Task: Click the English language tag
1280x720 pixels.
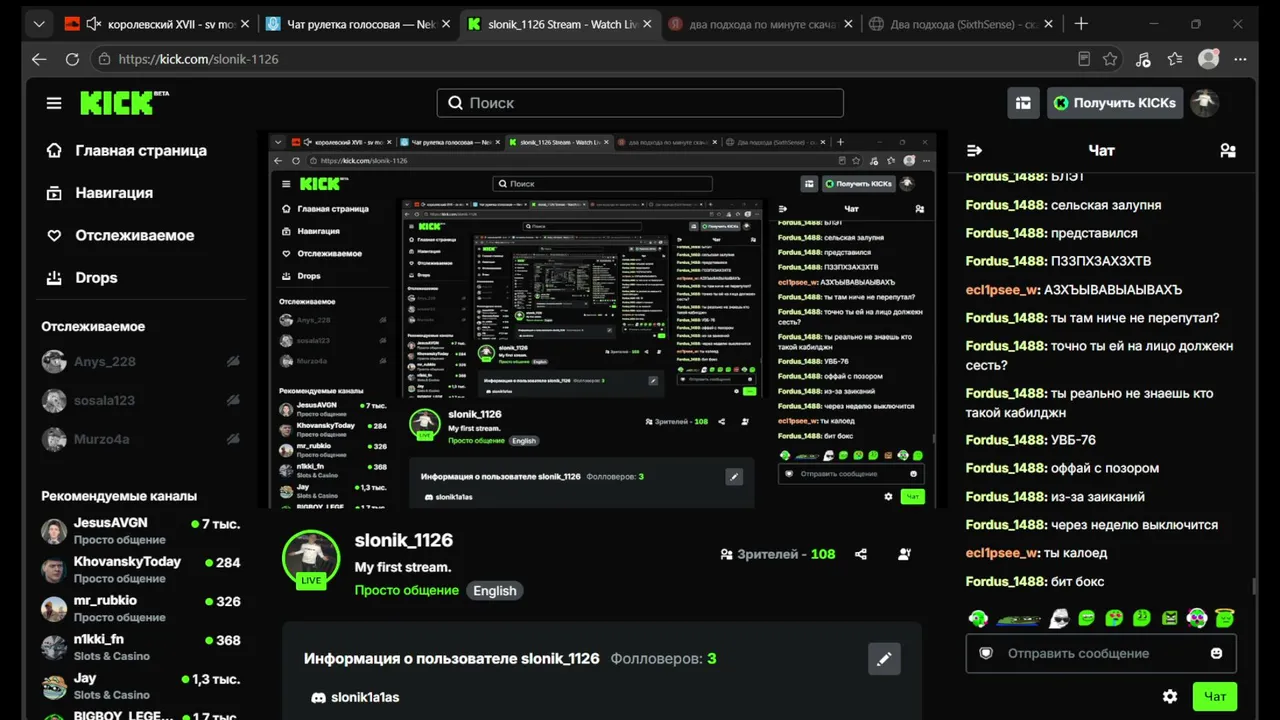Action: click(x=494, y=591)
